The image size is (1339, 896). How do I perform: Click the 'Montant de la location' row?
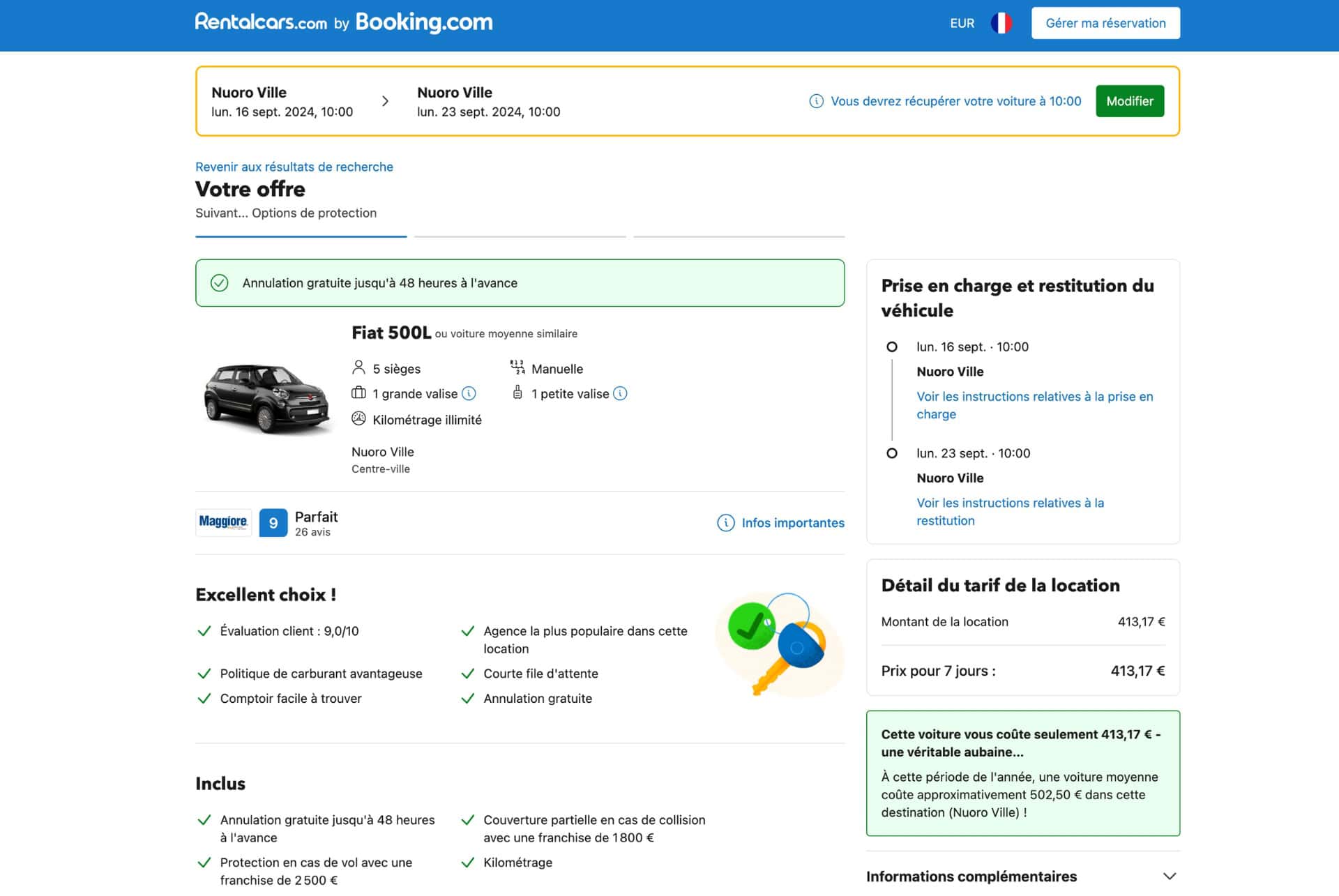pos(1023,622)
